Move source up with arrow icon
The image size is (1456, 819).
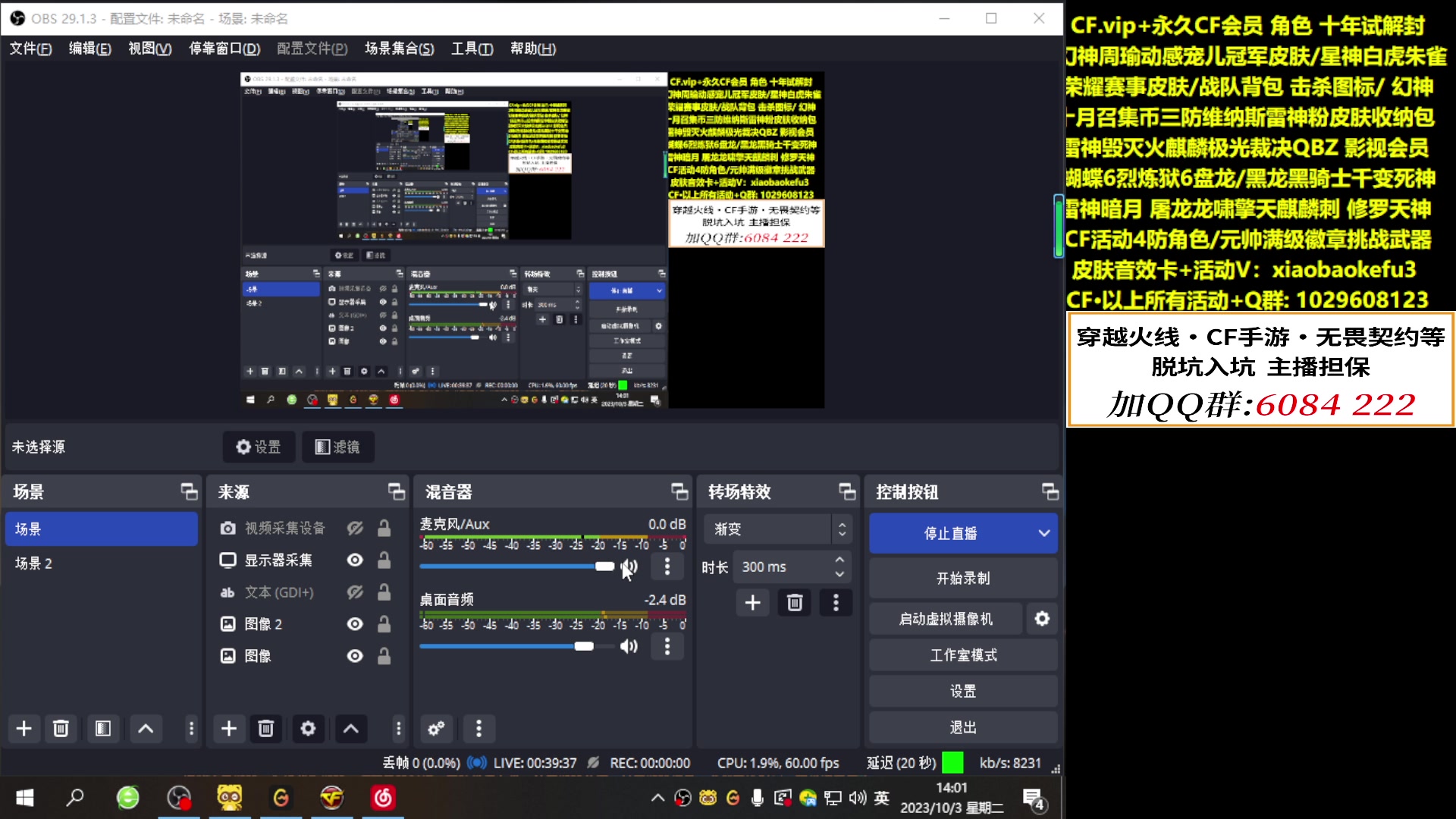pyautogui.click(x=350, y=729)
